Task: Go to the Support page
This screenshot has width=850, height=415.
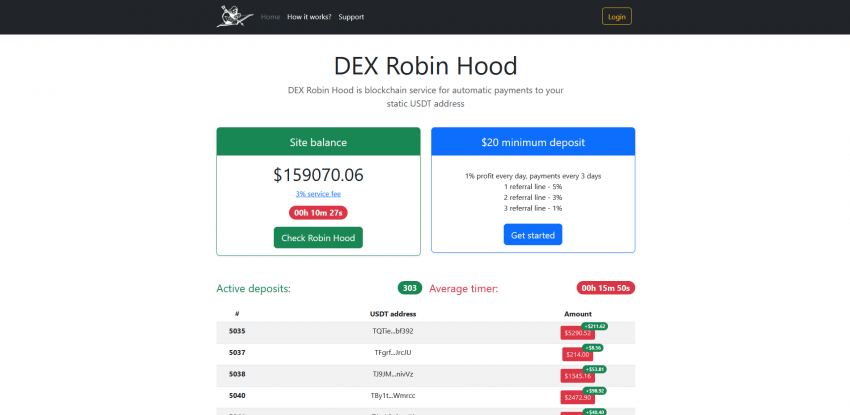Action: [x=351, y=17]
